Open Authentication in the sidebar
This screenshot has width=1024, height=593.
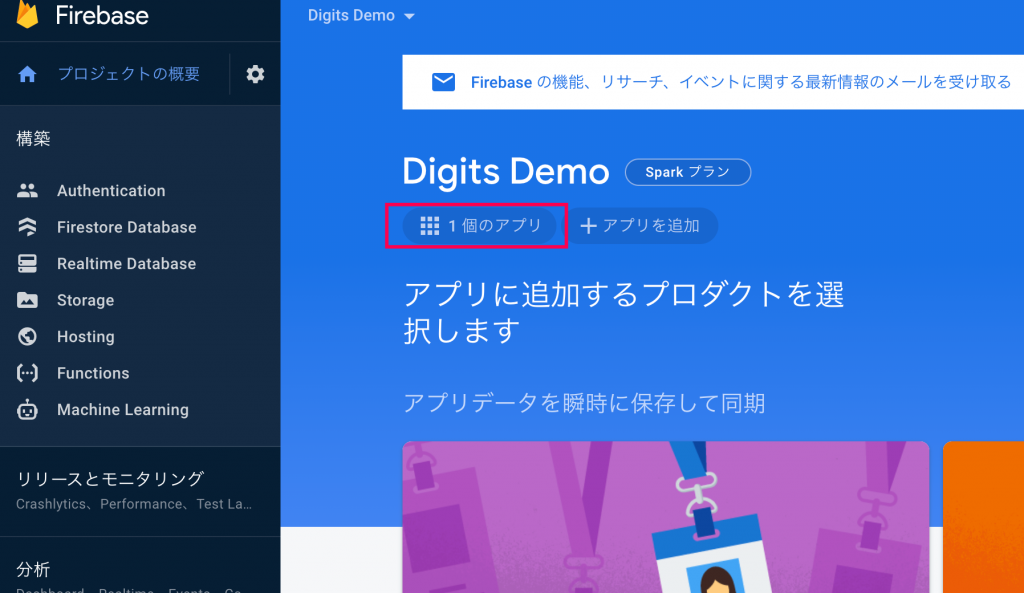tap(111, 191)
